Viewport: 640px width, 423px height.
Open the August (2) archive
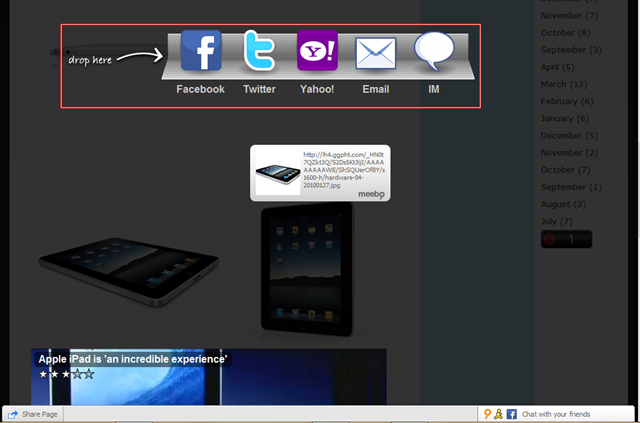pos(563,204)
